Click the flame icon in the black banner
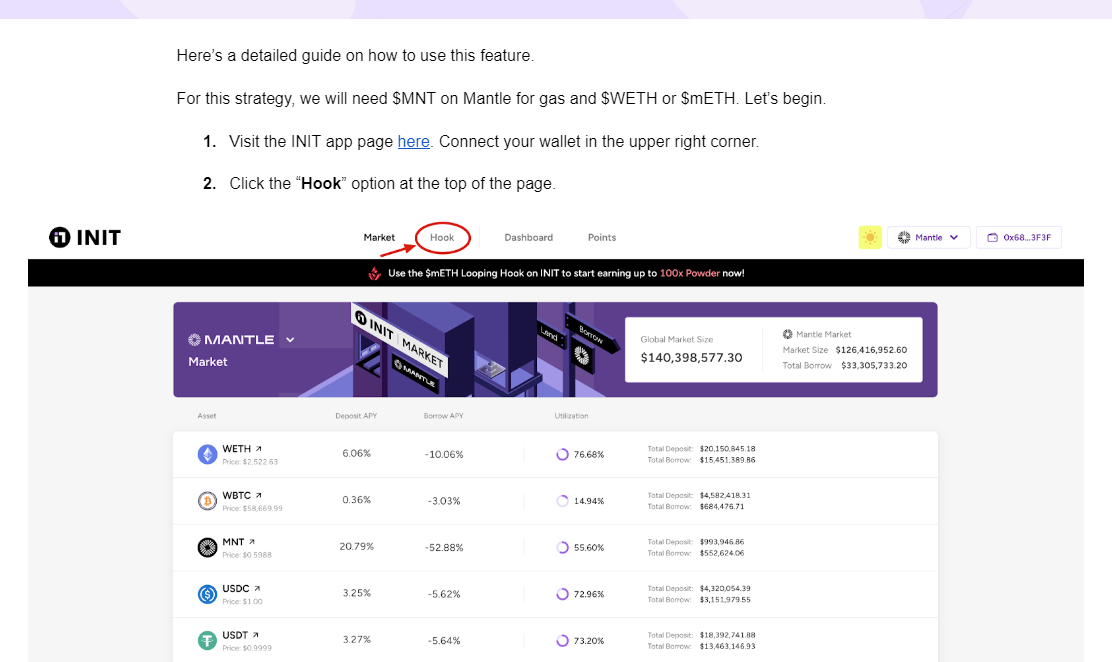Image resolution: width=1112 pixels, height=662 pixels. pos(374,273)
